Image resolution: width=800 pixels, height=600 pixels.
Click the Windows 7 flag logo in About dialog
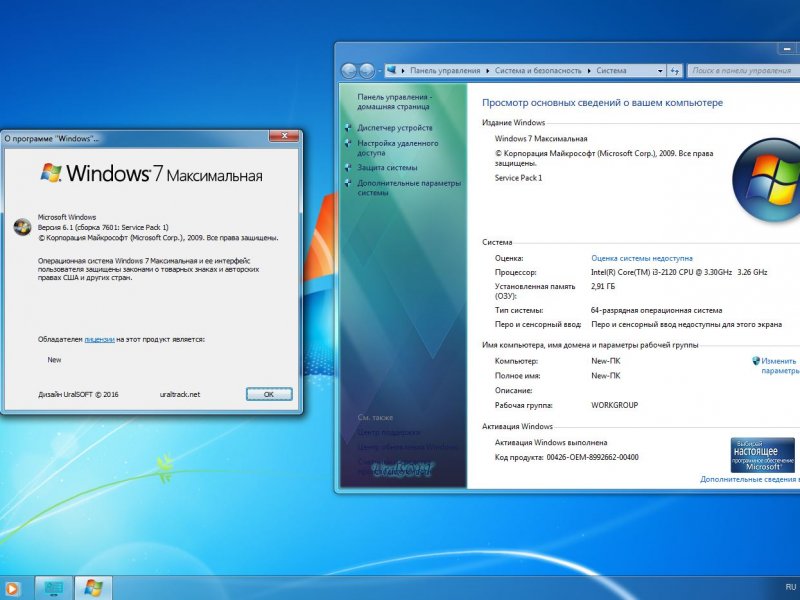click(51, 172)
